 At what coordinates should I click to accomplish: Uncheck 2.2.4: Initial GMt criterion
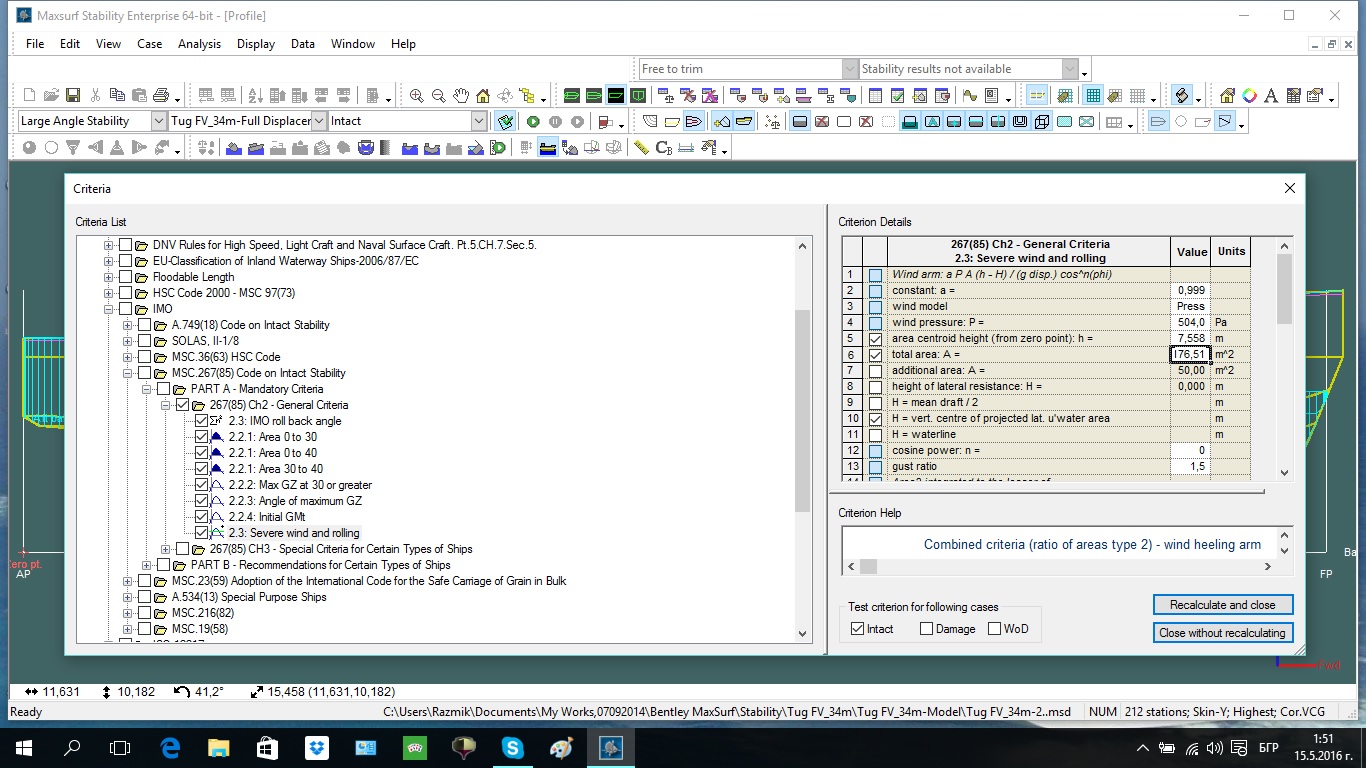click(201, 517)
